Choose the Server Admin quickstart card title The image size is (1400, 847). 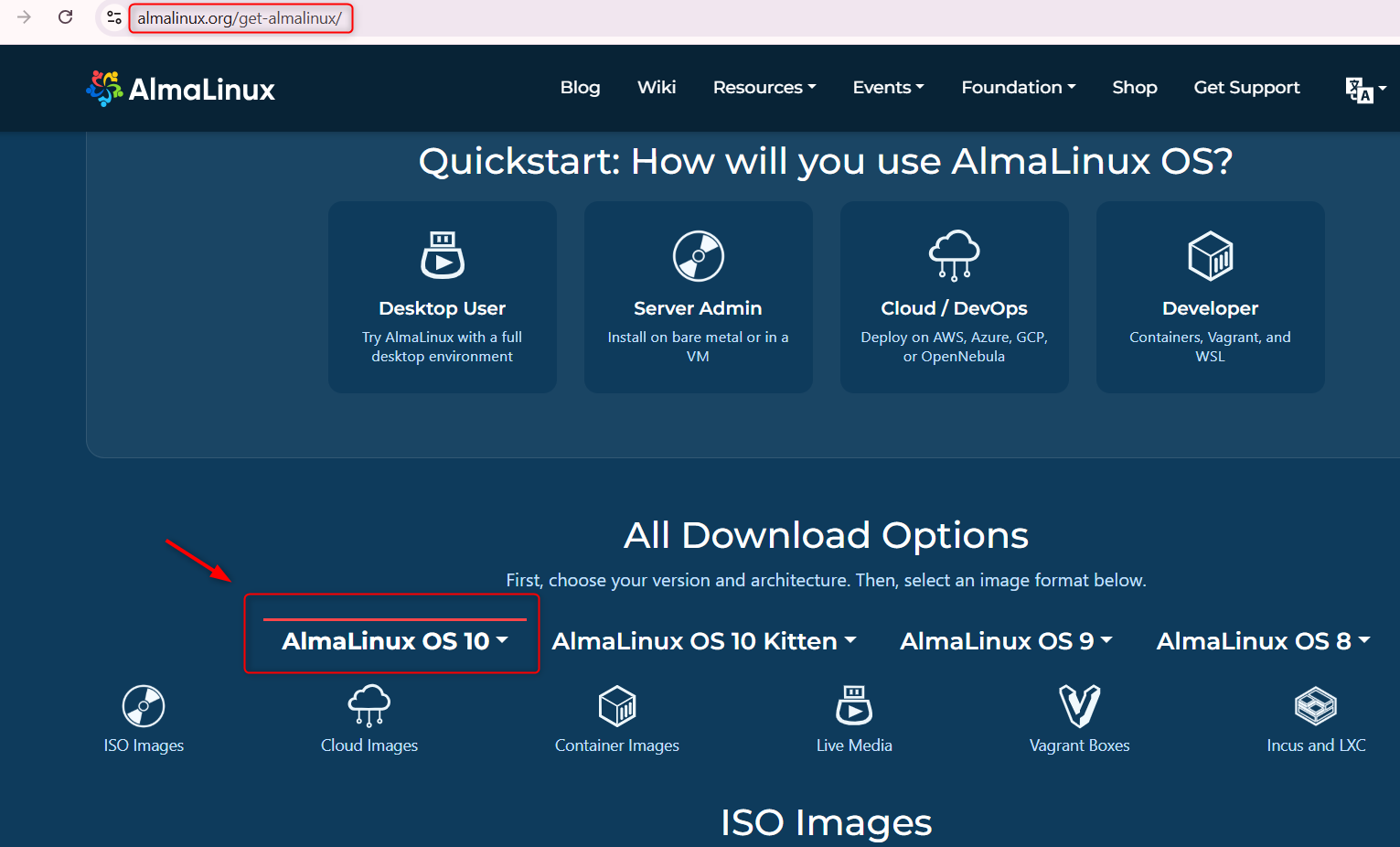[698, 308]
